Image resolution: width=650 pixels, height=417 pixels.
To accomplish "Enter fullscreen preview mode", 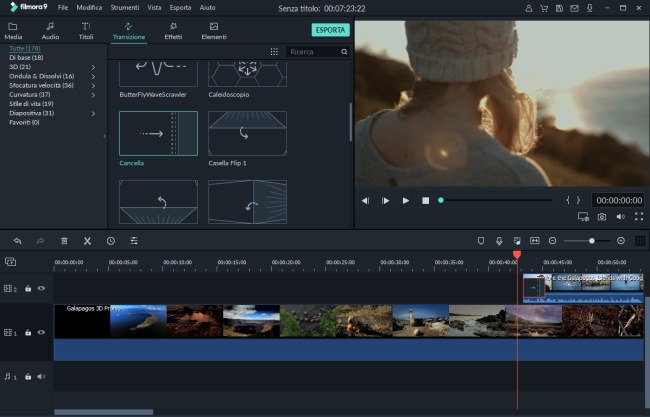I will [x=637, y=216].
